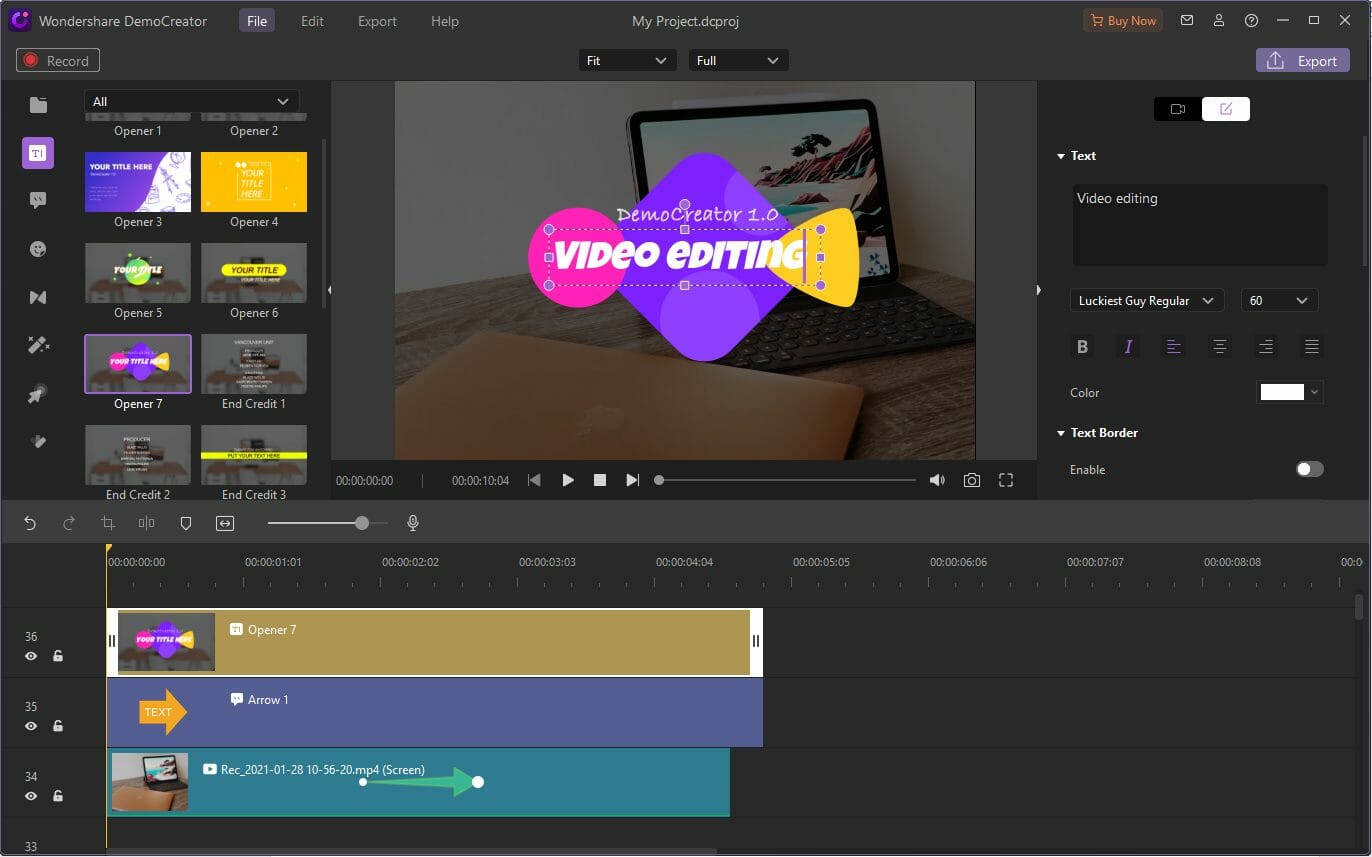Justify the text alignment

point(1312,347)
